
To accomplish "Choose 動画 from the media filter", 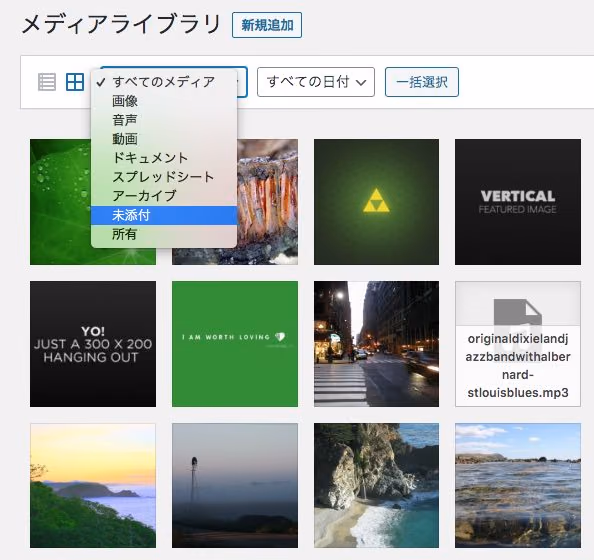I will point(164,139).
